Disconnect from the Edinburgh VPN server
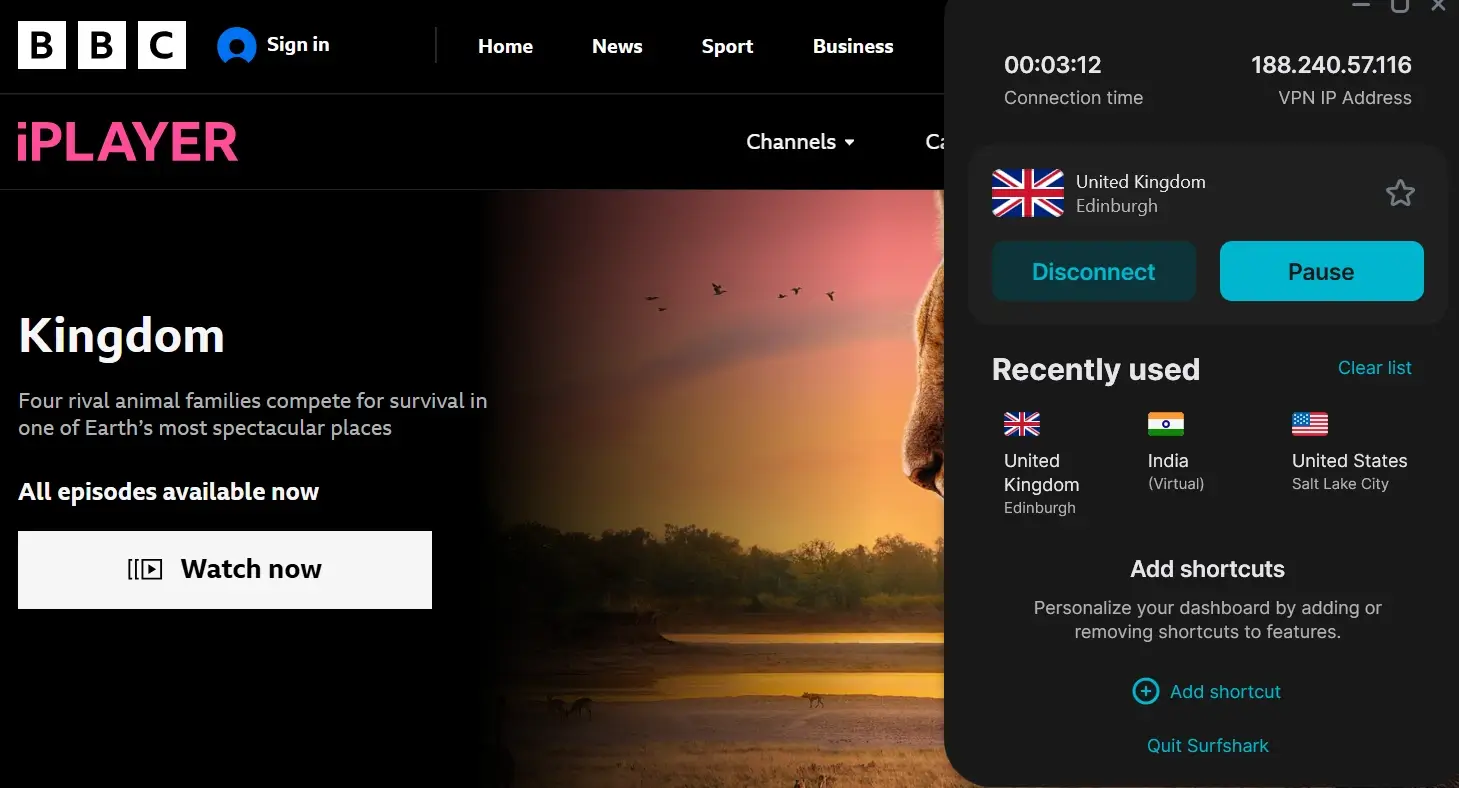This screenshot has width=1459, height=788. click(1093, 271)
